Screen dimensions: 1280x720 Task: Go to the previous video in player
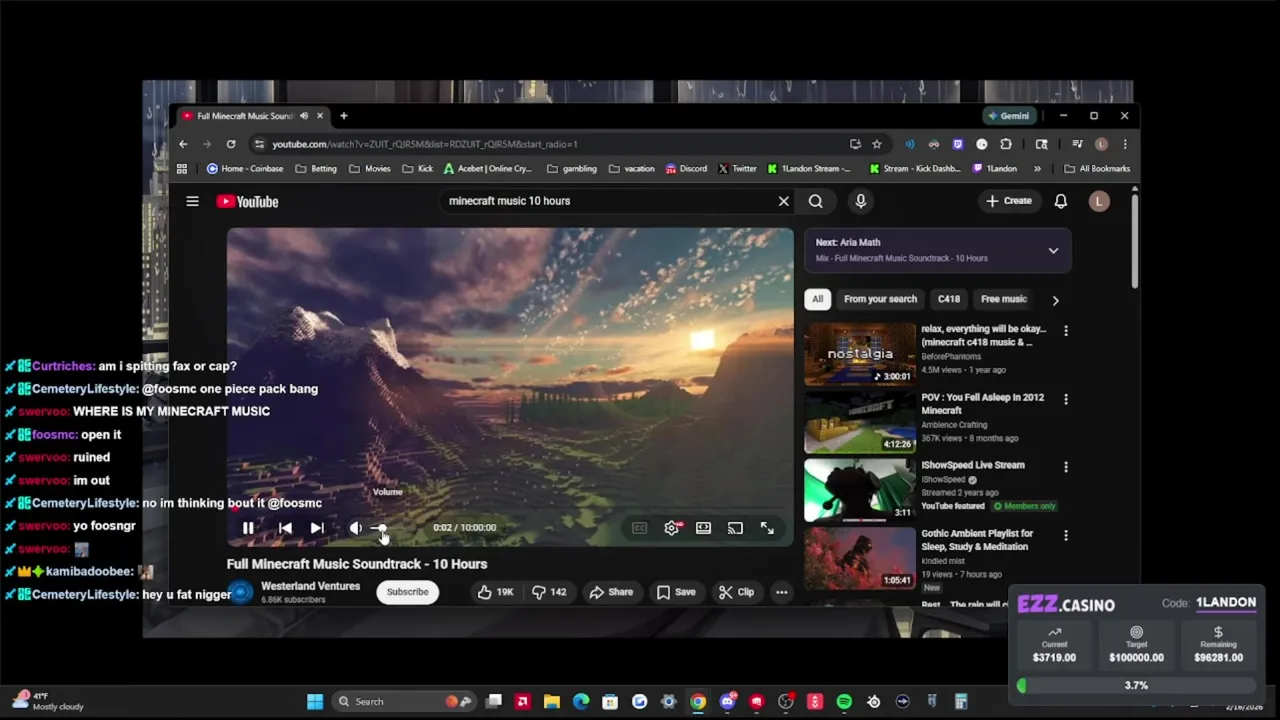[x=285, y=528]
